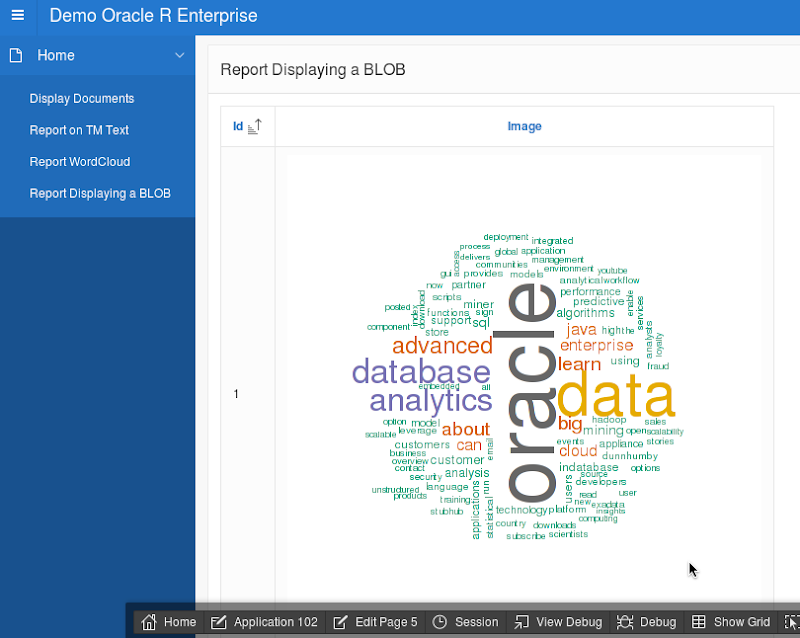Toggle the hamburger navigation menu
The height and width of the screenshot is (638, 800).
(18, 15)
